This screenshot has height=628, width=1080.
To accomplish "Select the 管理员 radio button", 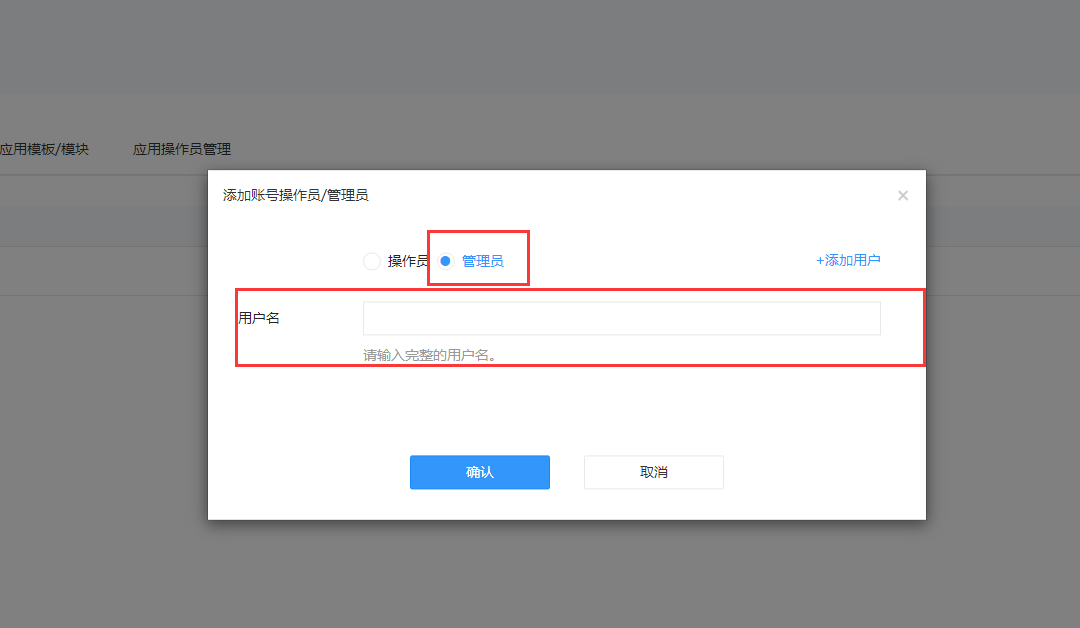I will (446, 261).
